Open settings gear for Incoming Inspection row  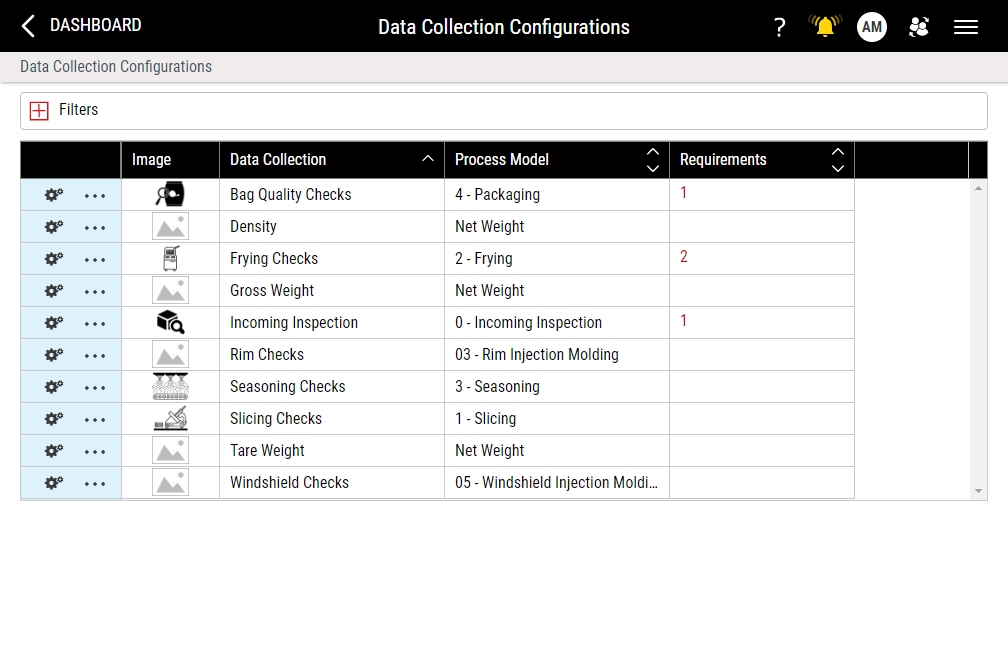click(x=51, y=323)
